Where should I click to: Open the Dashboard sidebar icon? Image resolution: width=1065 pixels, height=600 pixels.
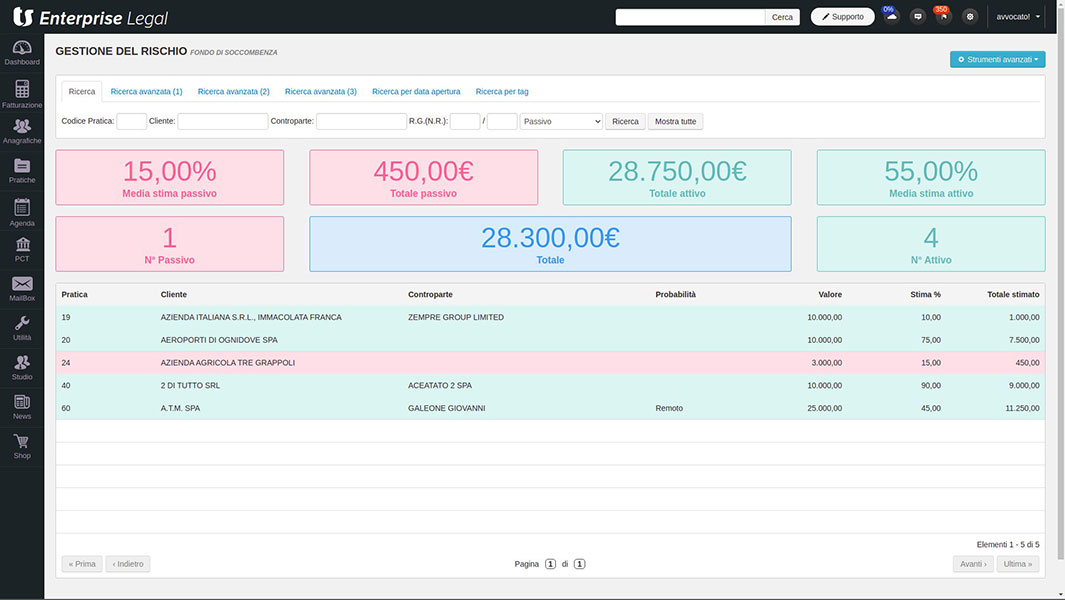pyautogui.click(x=22, y=52)
